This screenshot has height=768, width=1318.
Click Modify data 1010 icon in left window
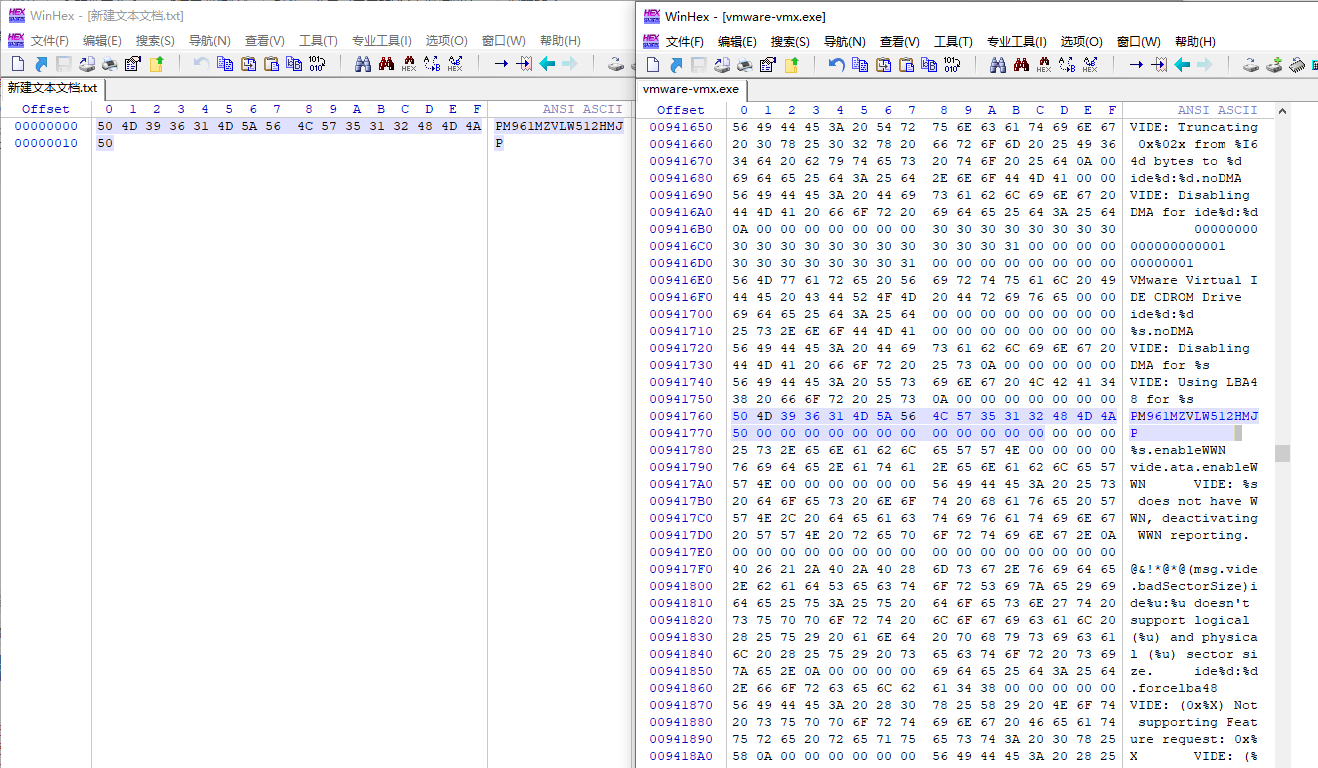[316, 64]
